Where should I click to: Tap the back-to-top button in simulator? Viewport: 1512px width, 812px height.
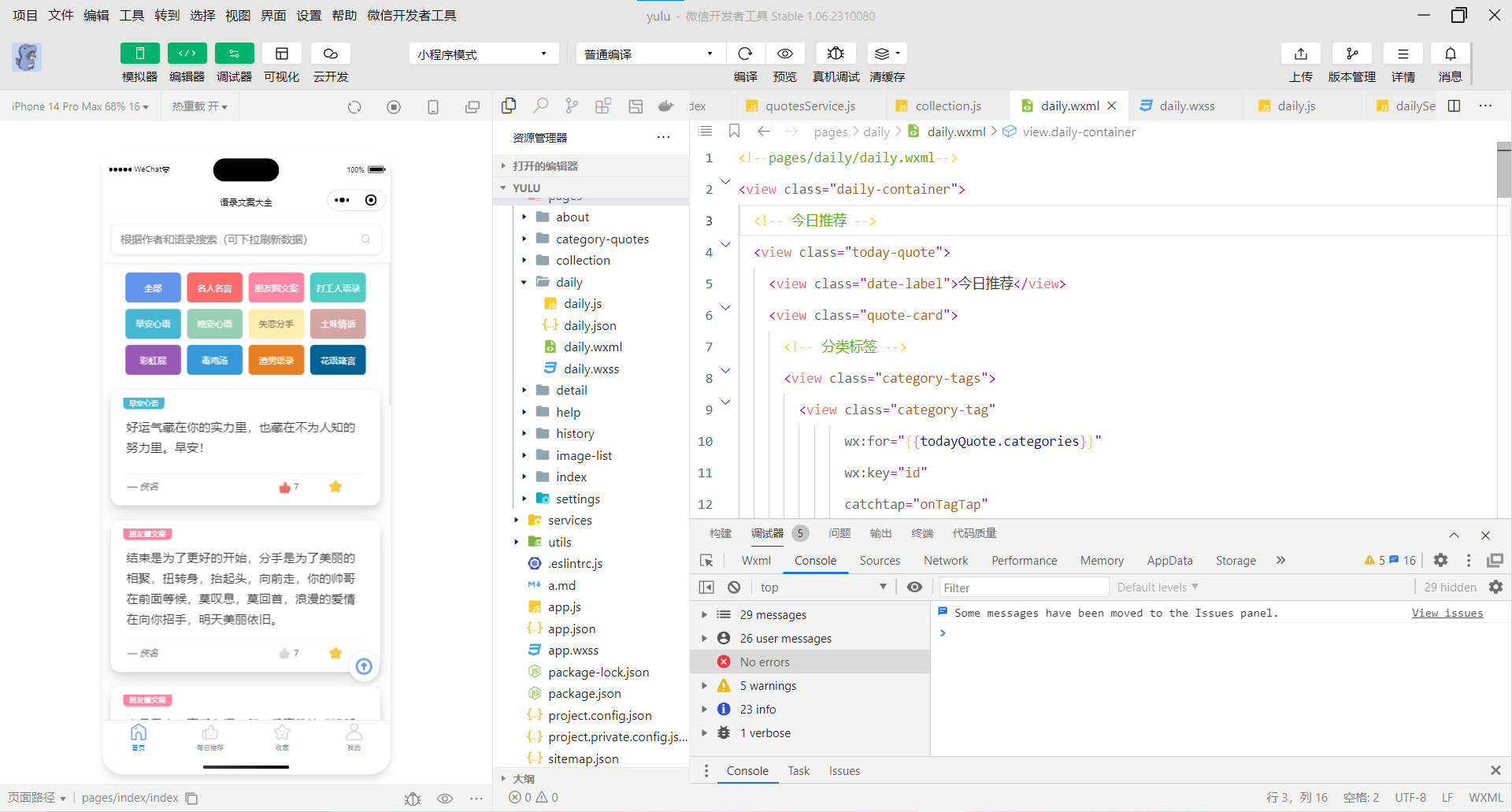pyautogui.click(x=364, y=666)
